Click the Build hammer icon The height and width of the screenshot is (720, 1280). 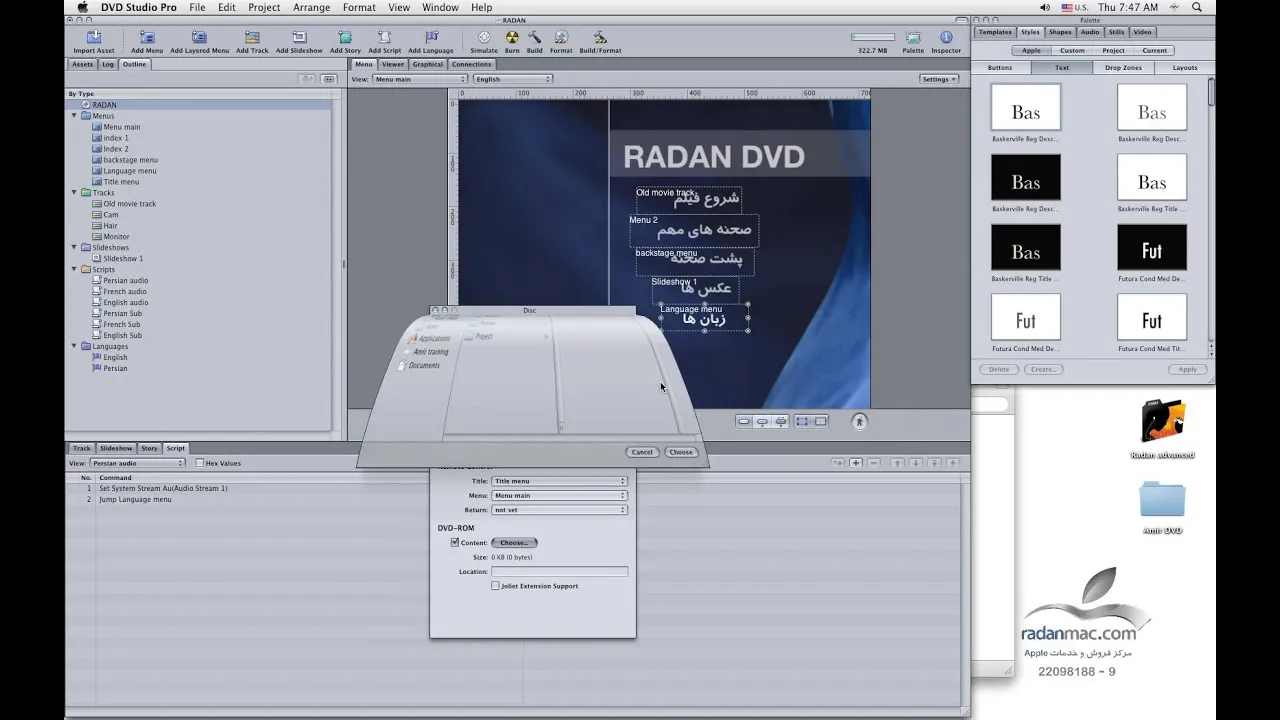point(535,38)
